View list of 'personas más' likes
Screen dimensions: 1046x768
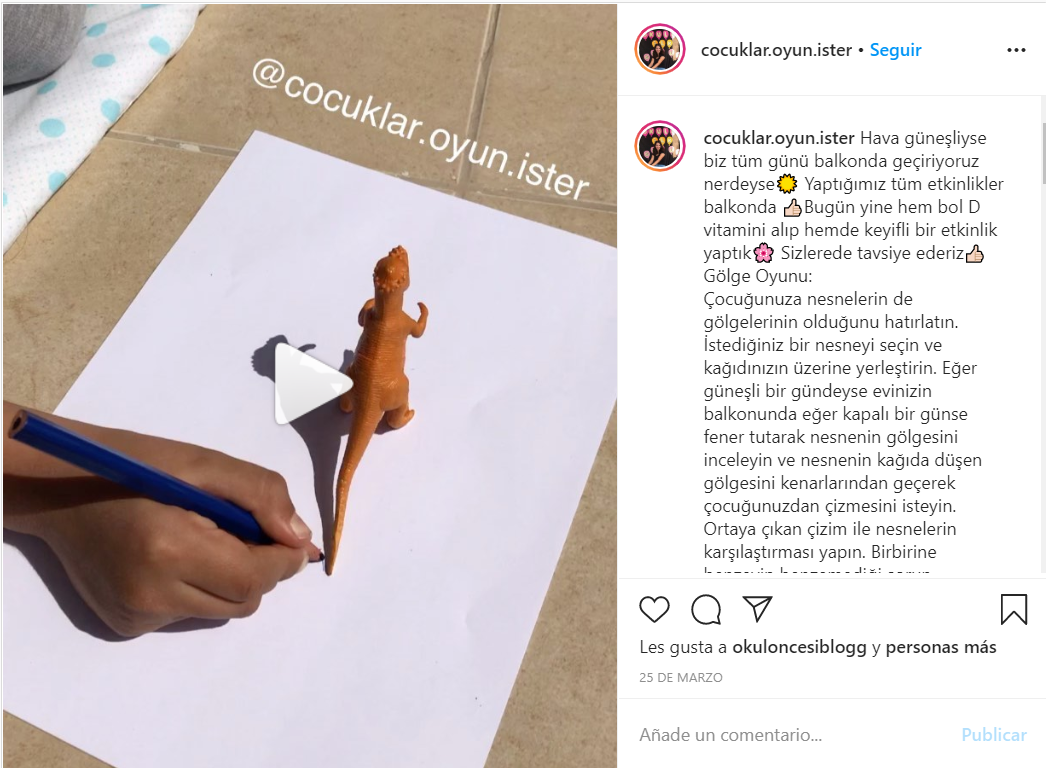click(x=941, y=647)
